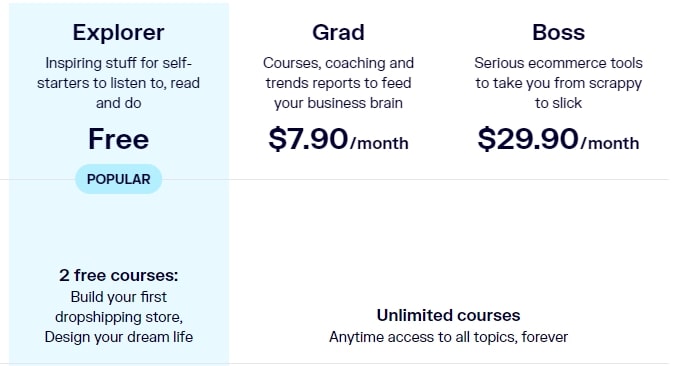Click 'Design your dream life' course text
This screenshot has width=688, height=366.
[118, 337]
